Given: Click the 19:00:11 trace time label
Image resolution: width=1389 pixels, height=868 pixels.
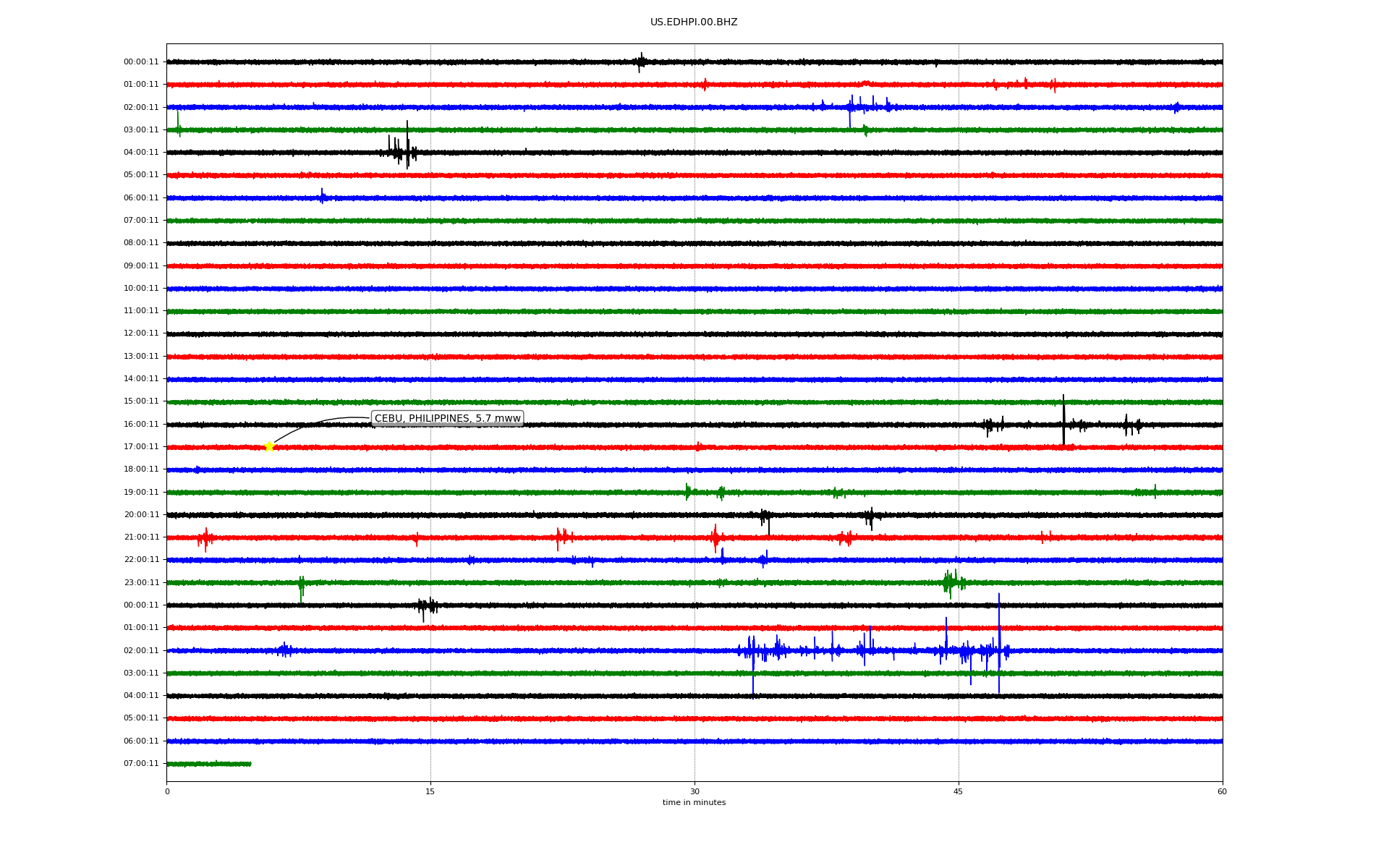Looking at the screenshot, I should click(x=141, y=493).
